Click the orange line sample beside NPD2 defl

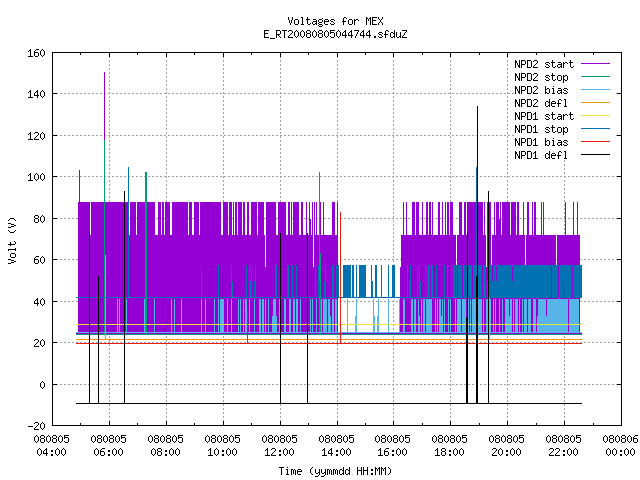(595, 102)
